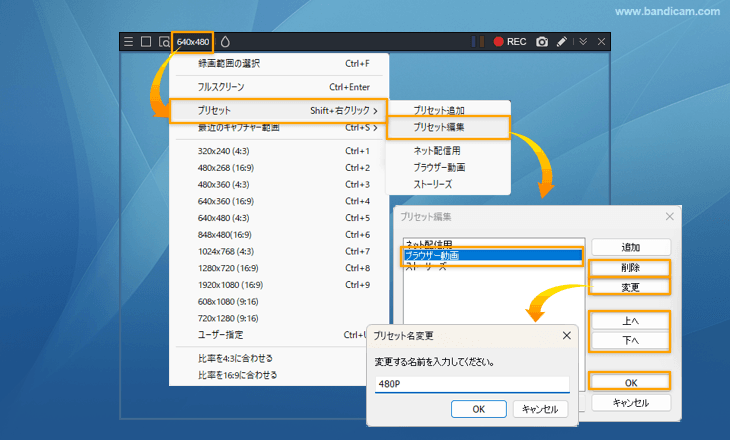The image size is (730, 440).
Task: Click the 削除 button in preset editor
Action: click(x=630, y=268)
